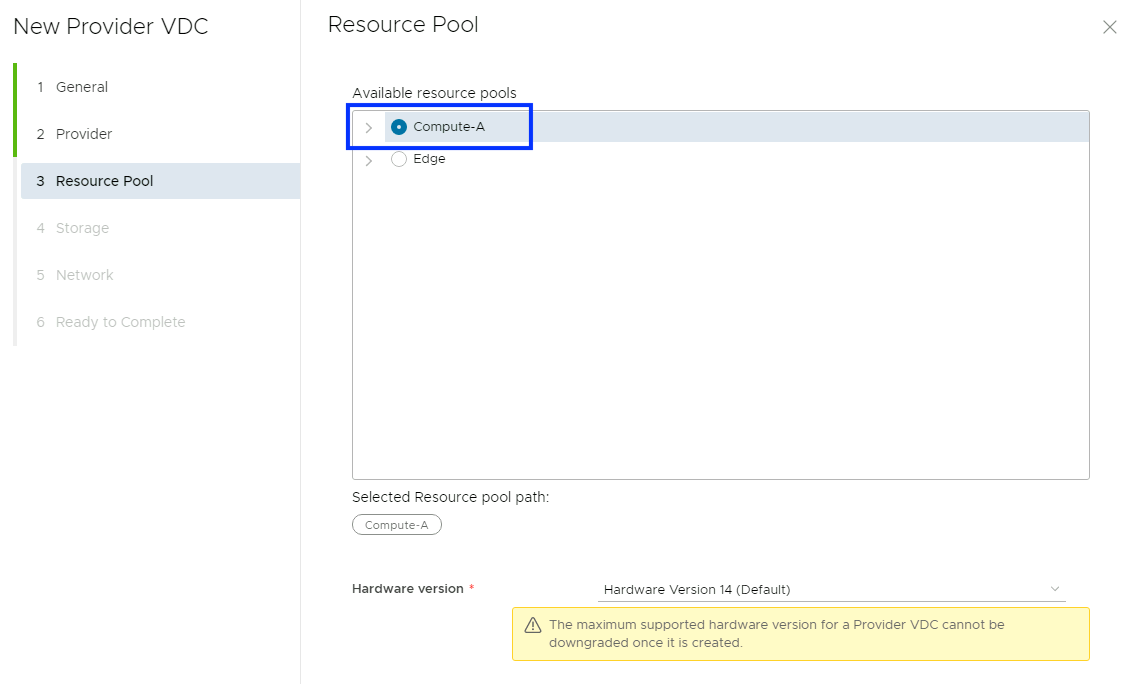This screenshot has height=684, width=1141.
Task: Go back to step 2 Provider
Action: click(x=84, y=134)
